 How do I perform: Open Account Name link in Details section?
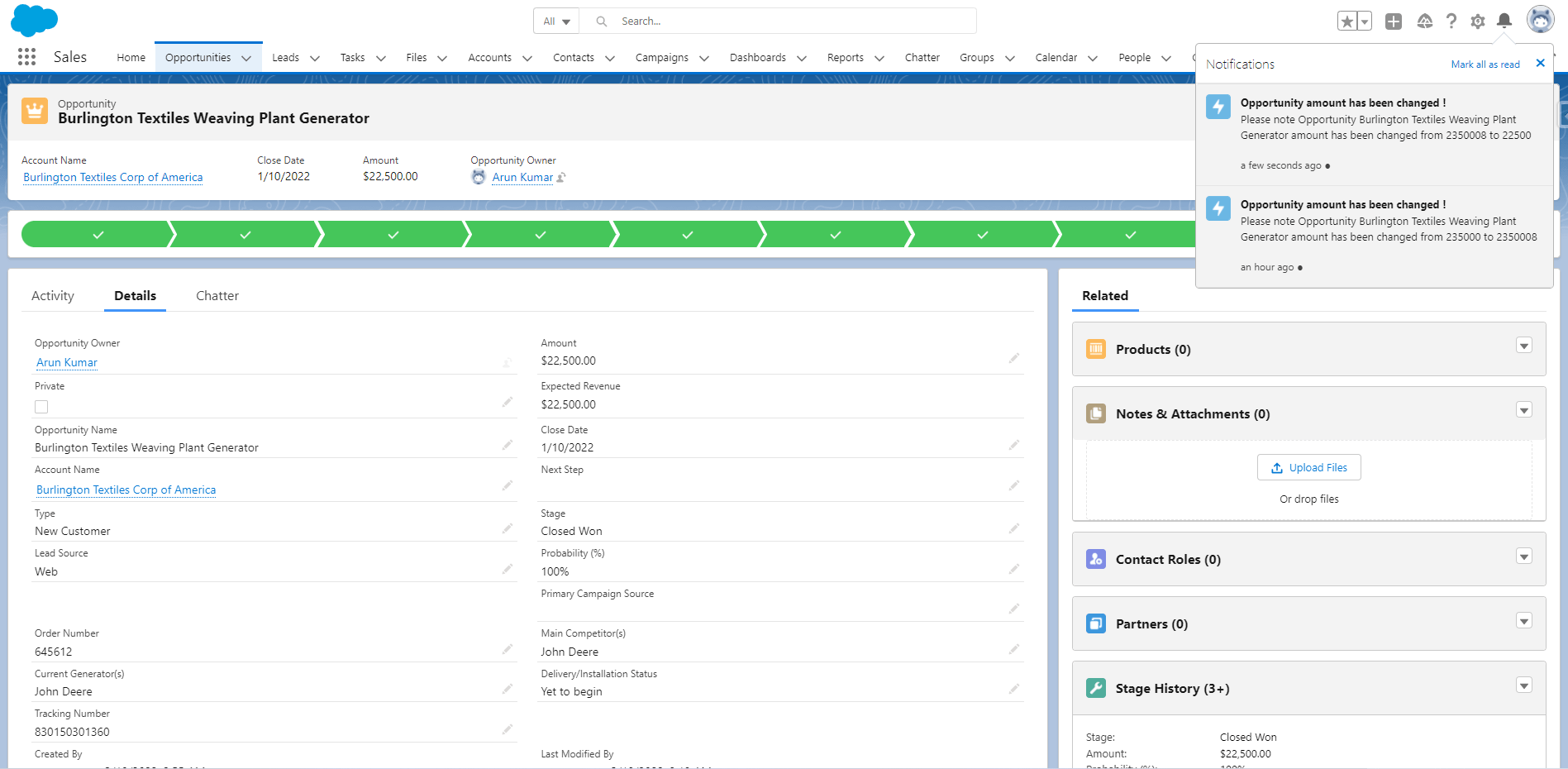[x=126, y=490]
